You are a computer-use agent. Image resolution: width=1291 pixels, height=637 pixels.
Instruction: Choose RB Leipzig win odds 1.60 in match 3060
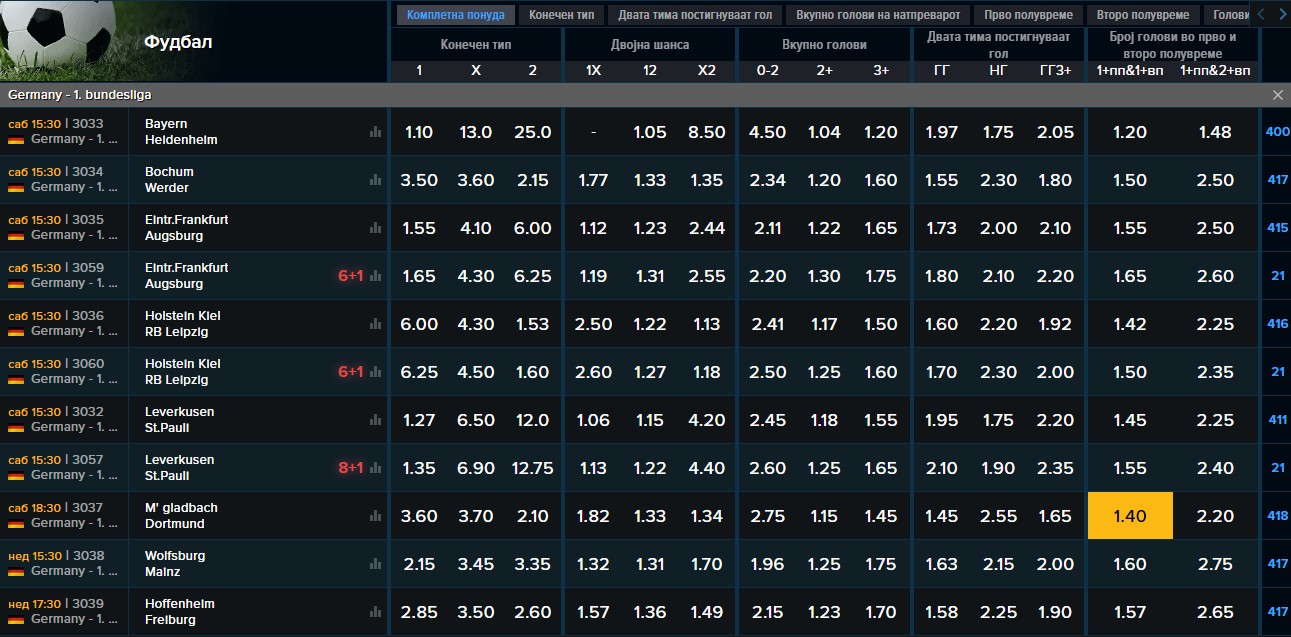click(533, 372)
